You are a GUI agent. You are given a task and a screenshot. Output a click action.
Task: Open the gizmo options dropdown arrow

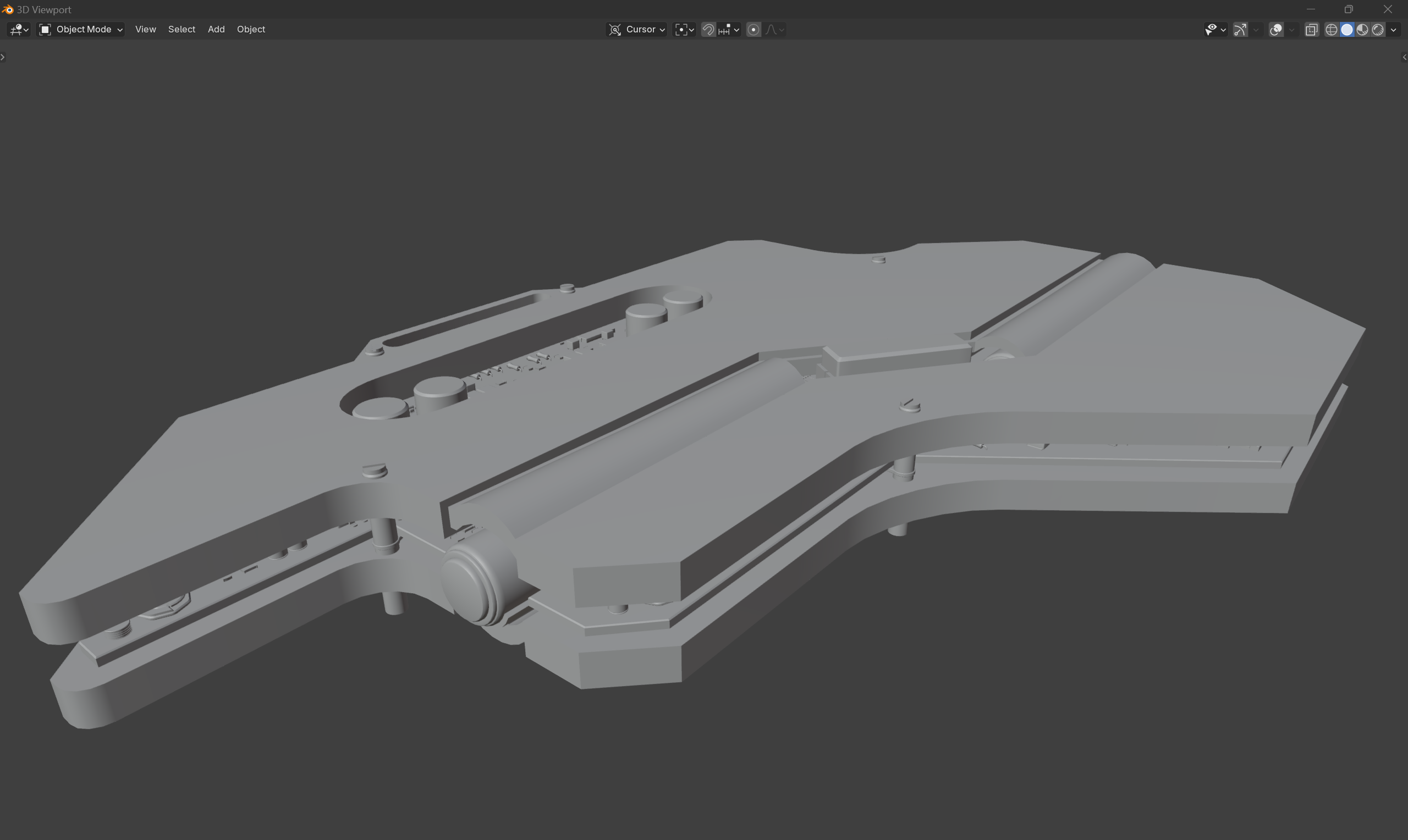(x=1256, y=30)
